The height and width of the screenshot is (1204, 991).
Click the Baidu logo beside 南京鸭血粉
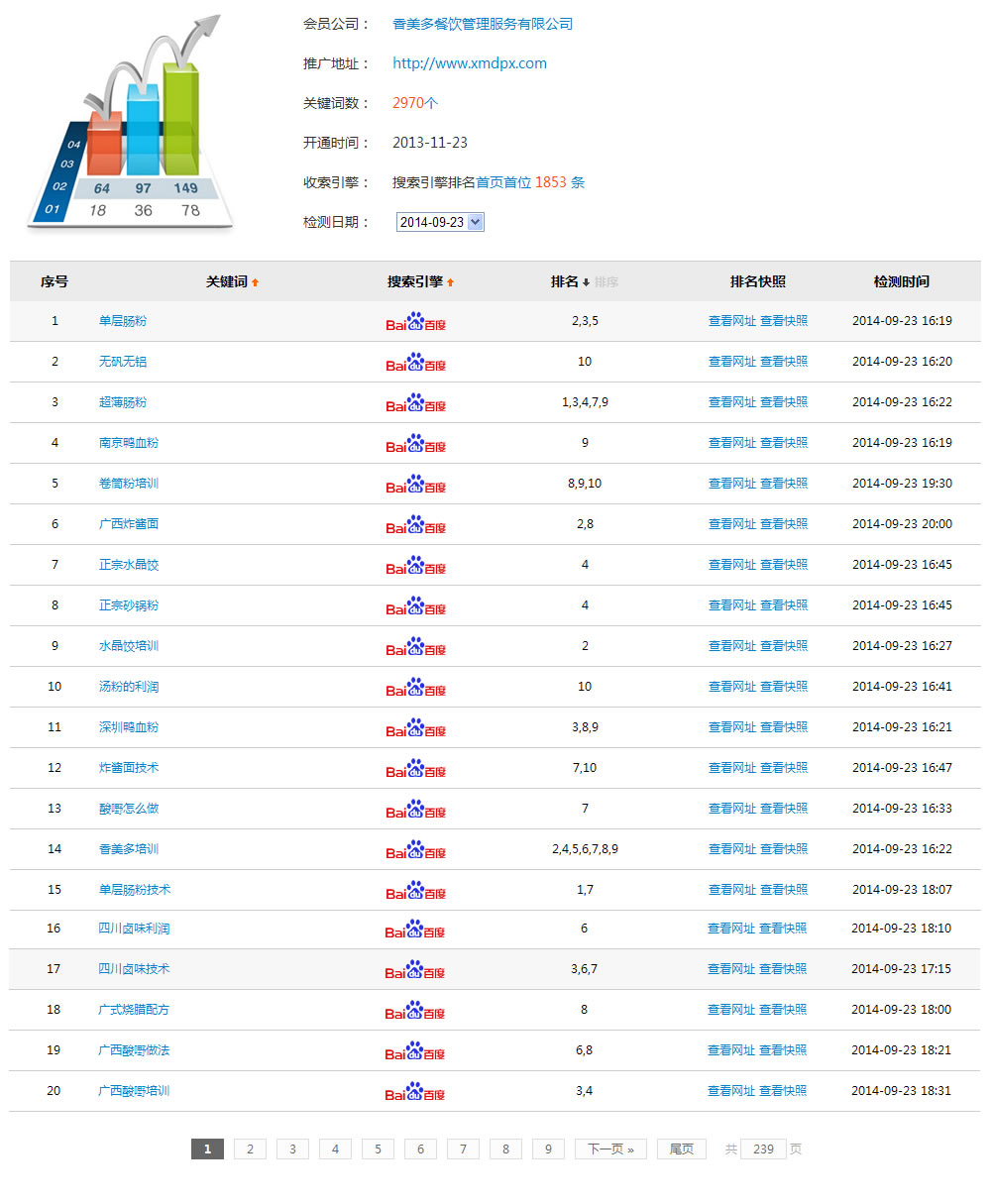click(415, 444)
